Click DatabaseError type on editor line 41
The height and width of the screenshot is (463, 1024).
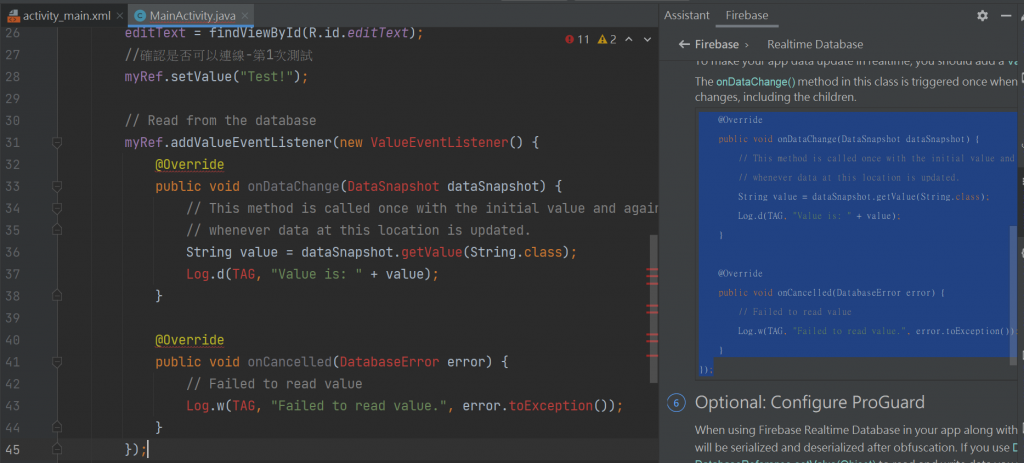389,362
